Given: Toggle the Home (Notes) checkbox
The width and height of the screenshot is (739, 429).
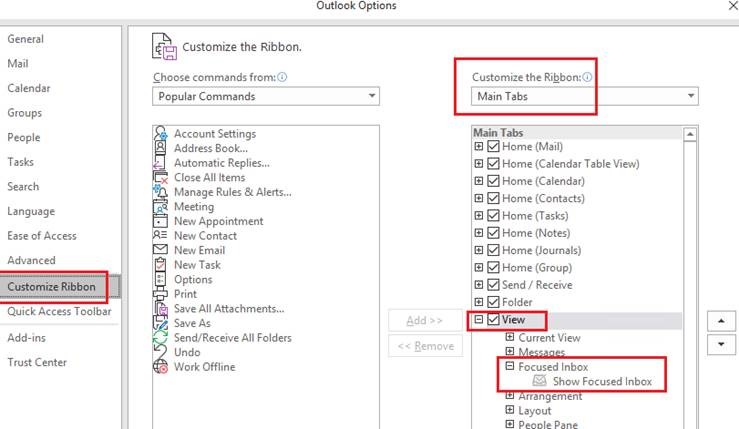Looking at the screenshot, I should coord(493,233).
